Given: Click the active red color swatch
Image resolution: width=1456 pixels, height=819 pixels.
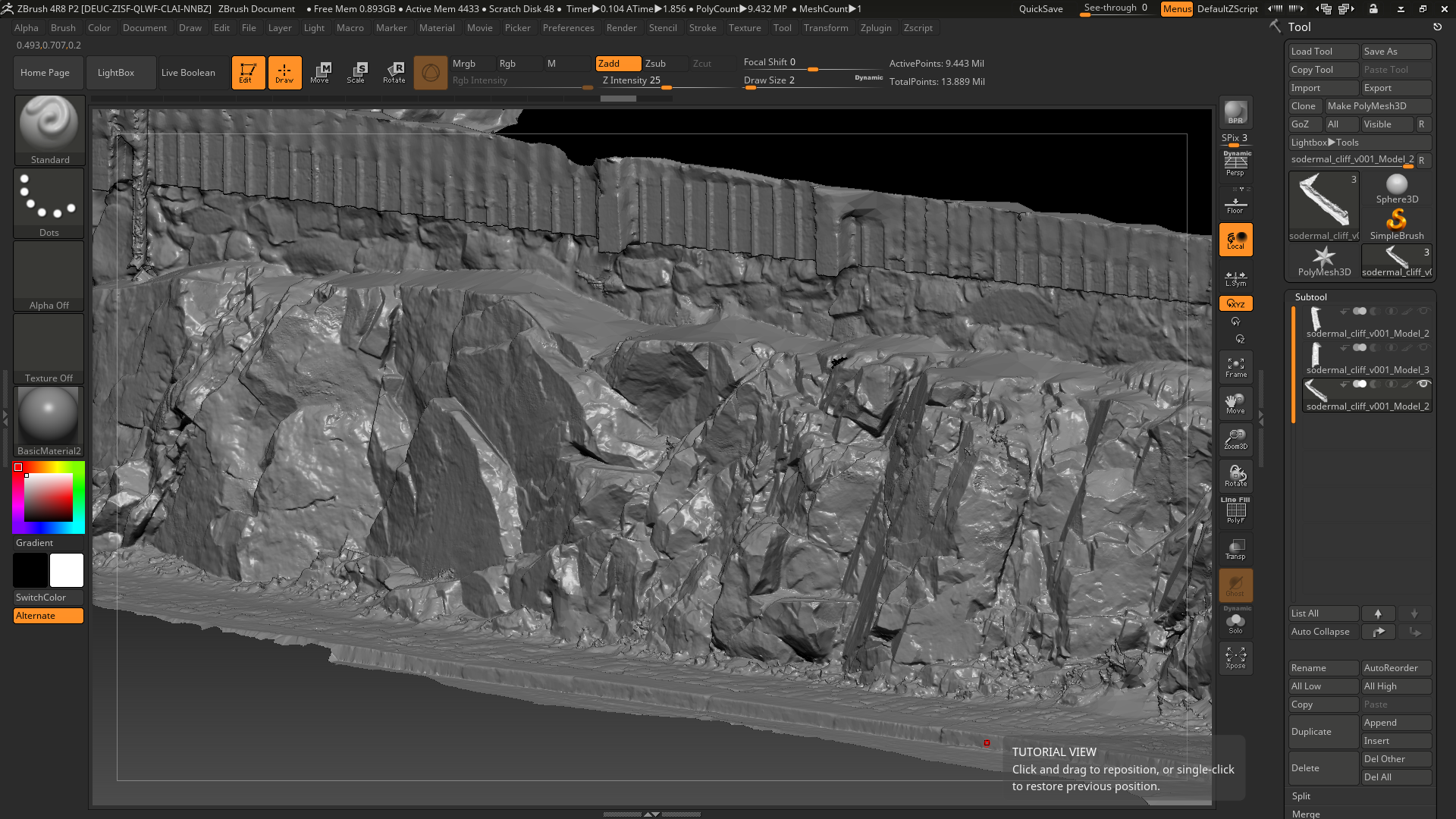Looking at the screenshot, I should coord(18,467).
